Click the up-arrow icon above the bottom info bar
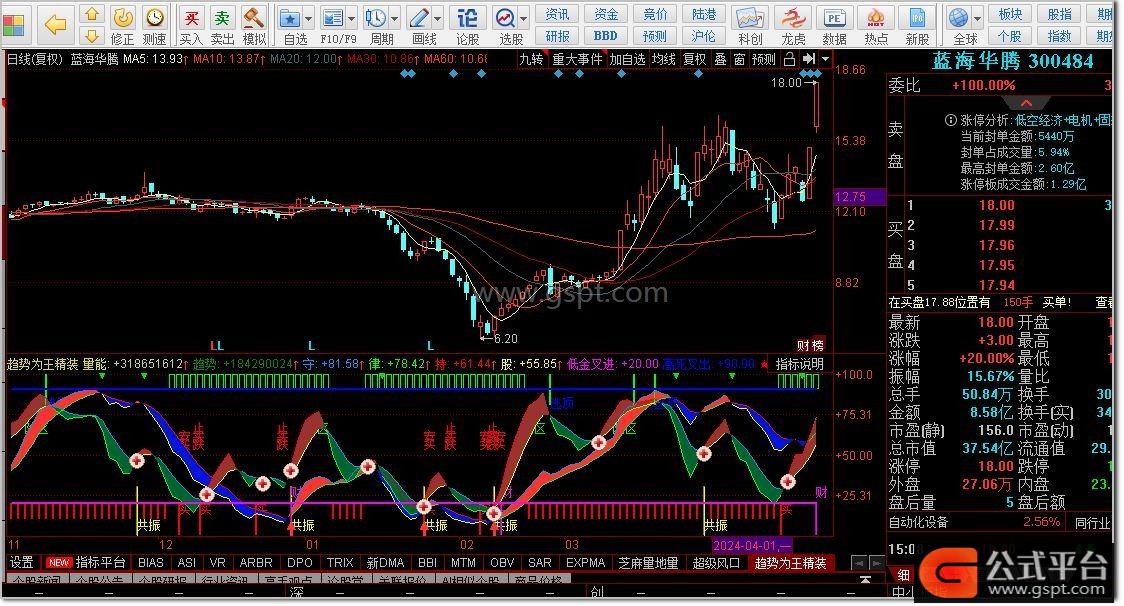1124x606 pixels. [x=865, y=579]
